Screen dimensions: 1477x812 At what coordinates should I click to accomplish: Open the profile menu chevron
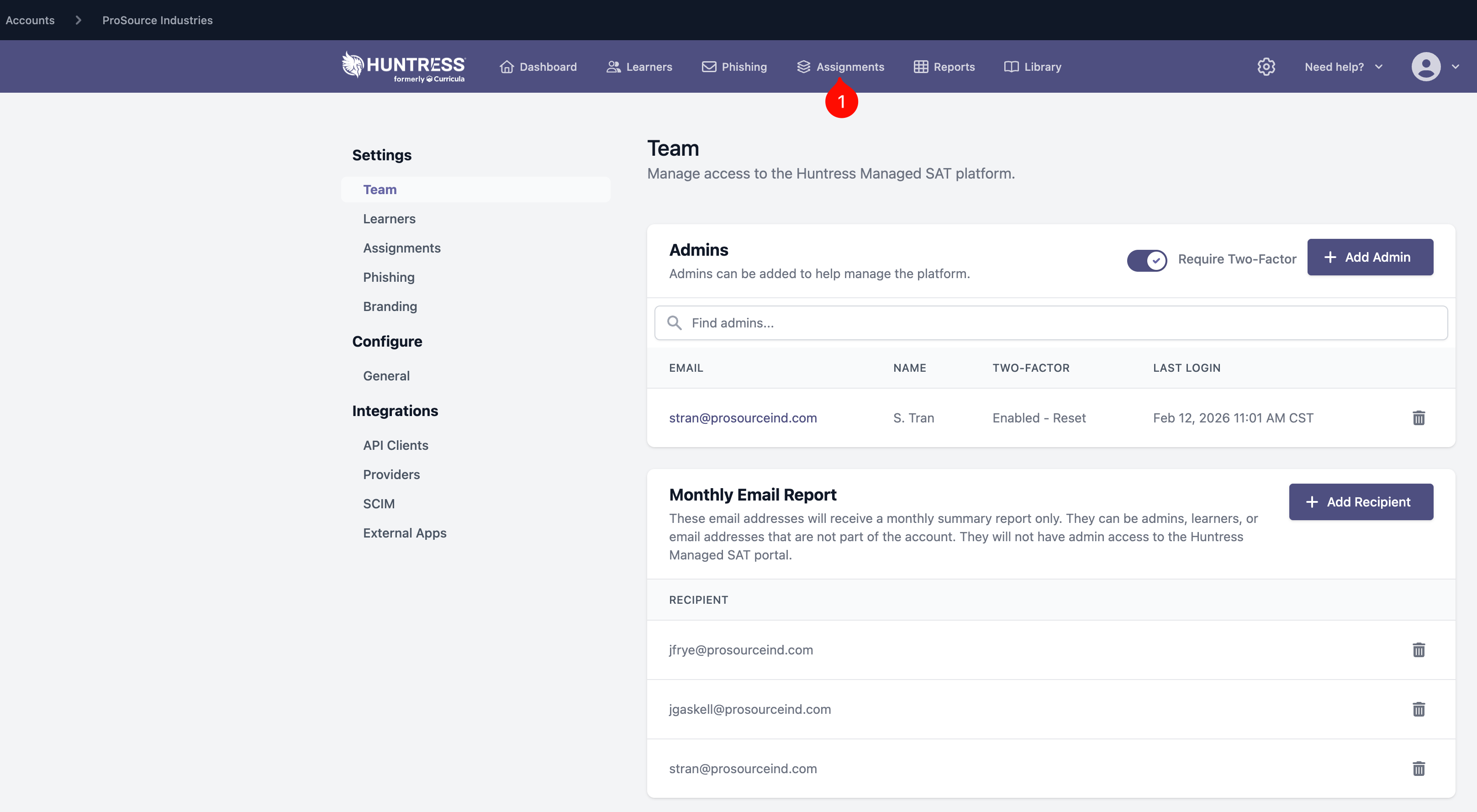[1455, 67]
